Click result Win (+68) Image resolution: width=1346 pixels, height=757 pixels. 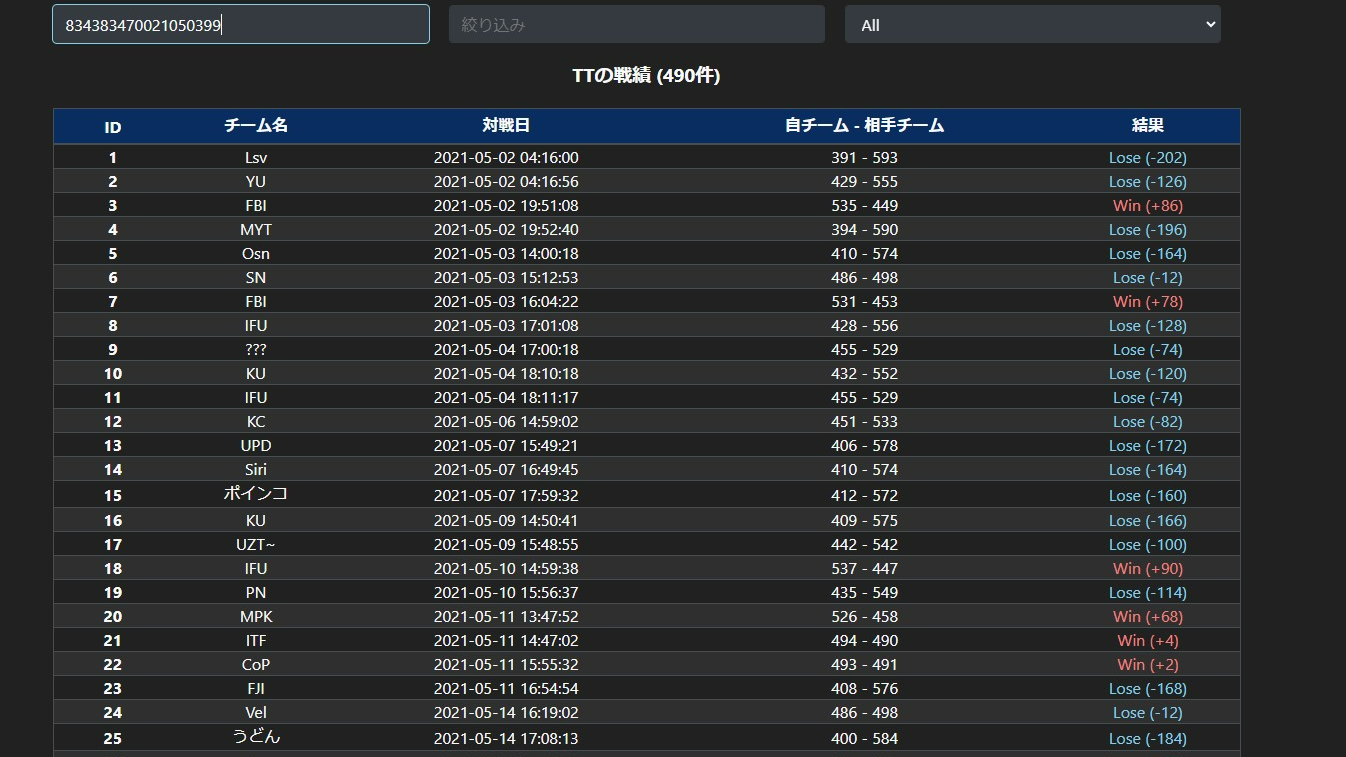coord(1148,616)
